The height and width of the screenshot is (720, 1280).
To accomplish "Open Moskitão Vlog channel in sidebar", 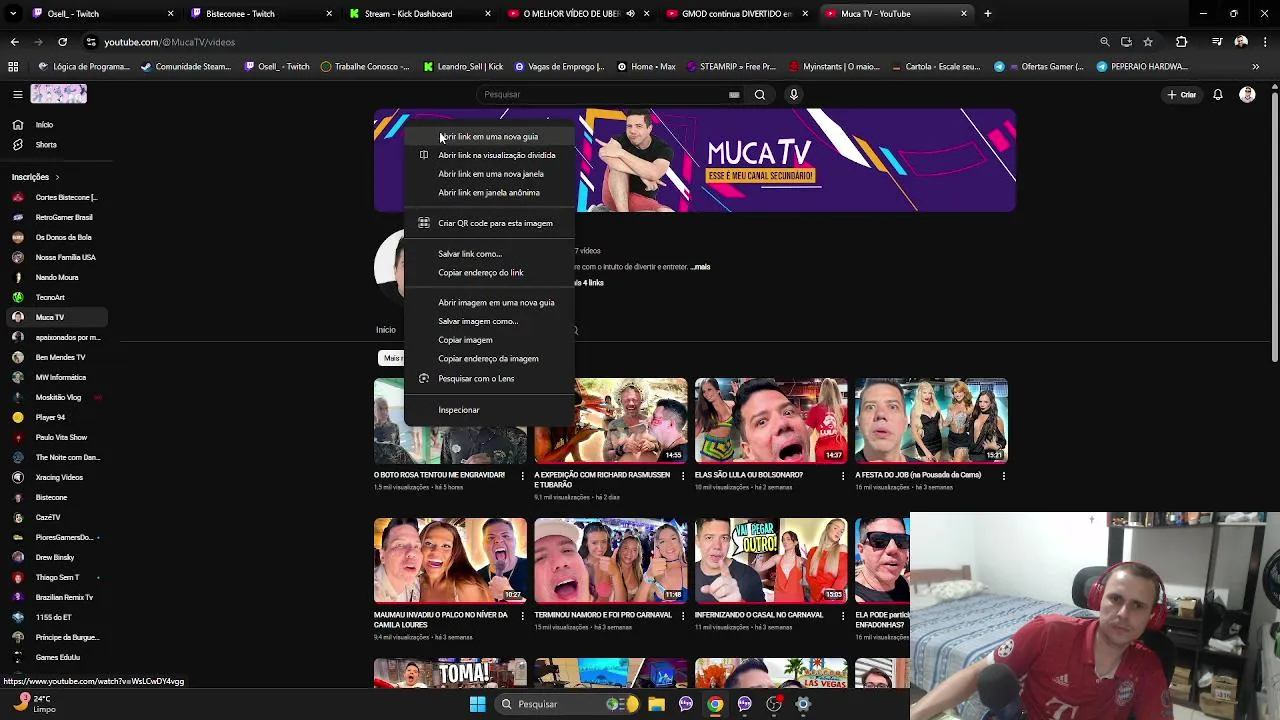I will (58, 398).
